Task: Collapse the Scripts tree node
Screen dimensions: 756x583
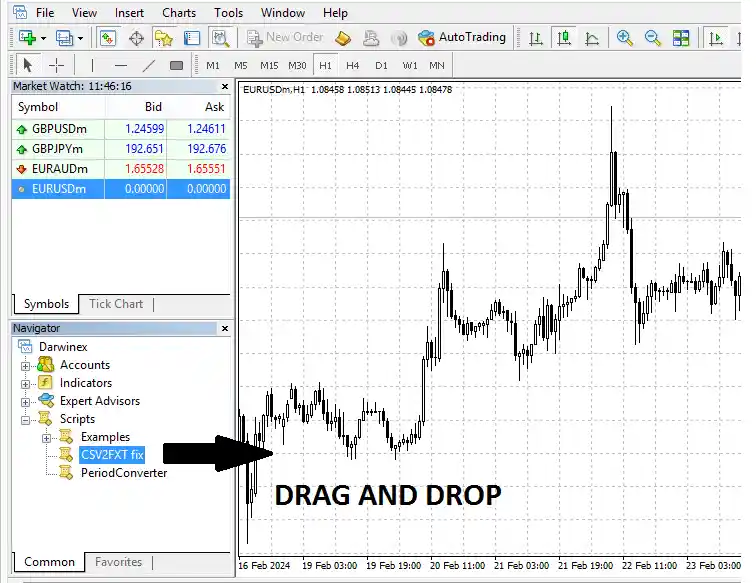Action: pyautogui.click(x=26, y=419)
